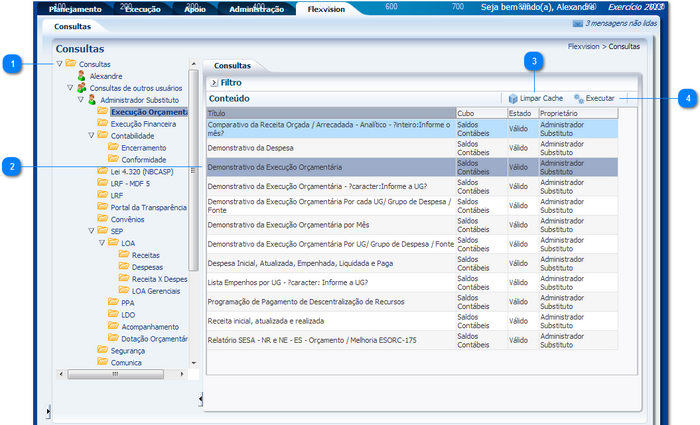The height and width of the screenshot is (425, 700).
Task: Collapse the LOA tree node
Action: pos(101,243)
